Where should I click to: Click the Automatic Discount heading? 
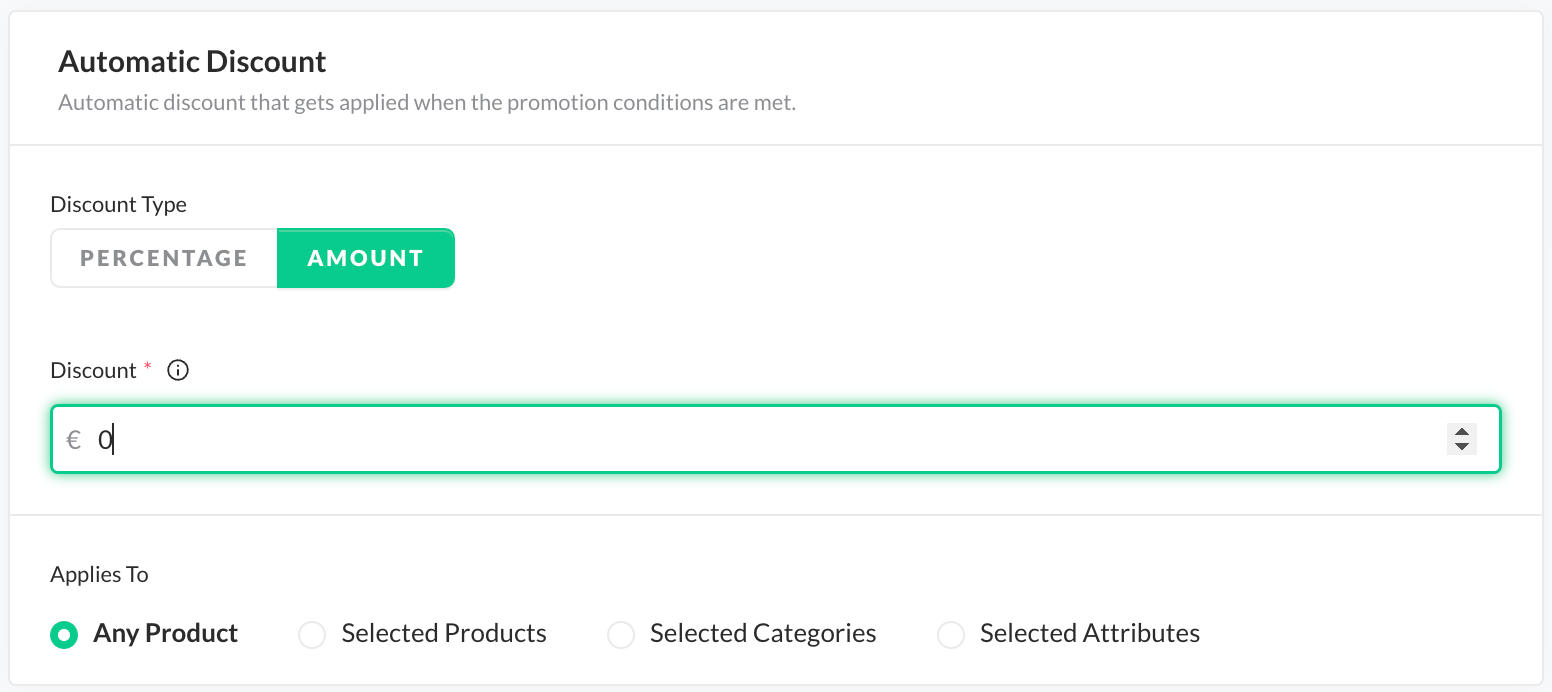[x=192, y=62]
